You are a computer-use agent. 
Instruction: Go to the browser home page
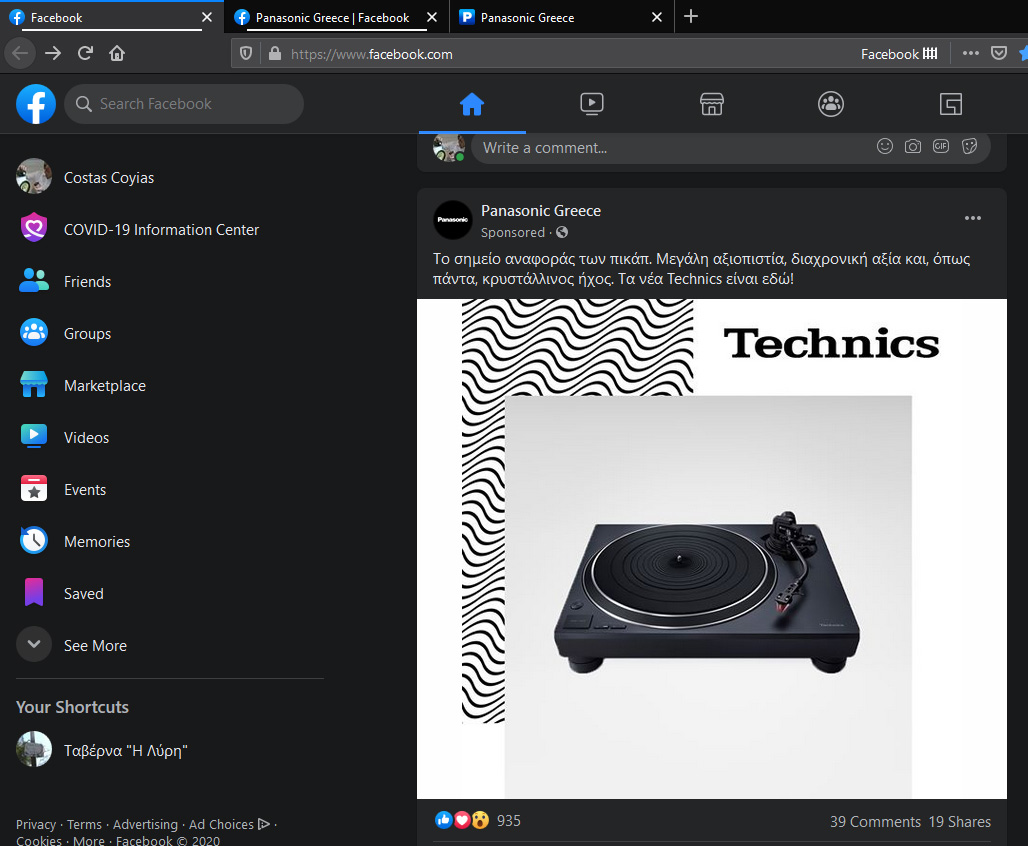tap(117, 53)
